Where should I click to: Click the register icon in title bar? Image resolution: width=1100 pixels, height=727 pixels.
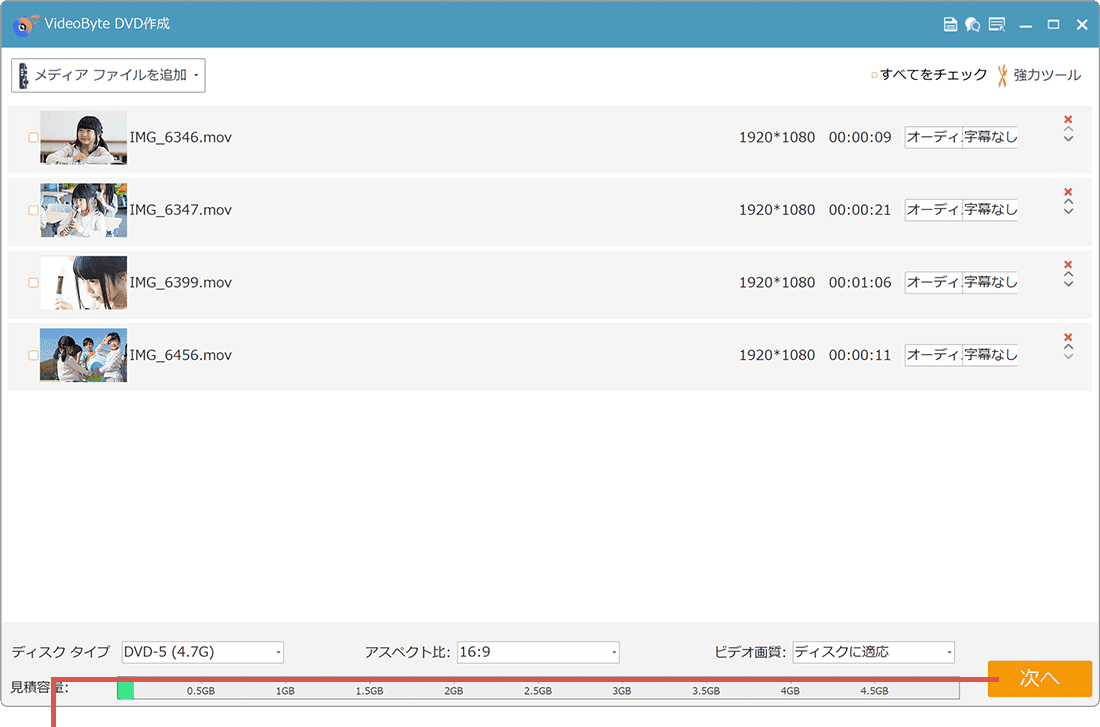[996, 25]
